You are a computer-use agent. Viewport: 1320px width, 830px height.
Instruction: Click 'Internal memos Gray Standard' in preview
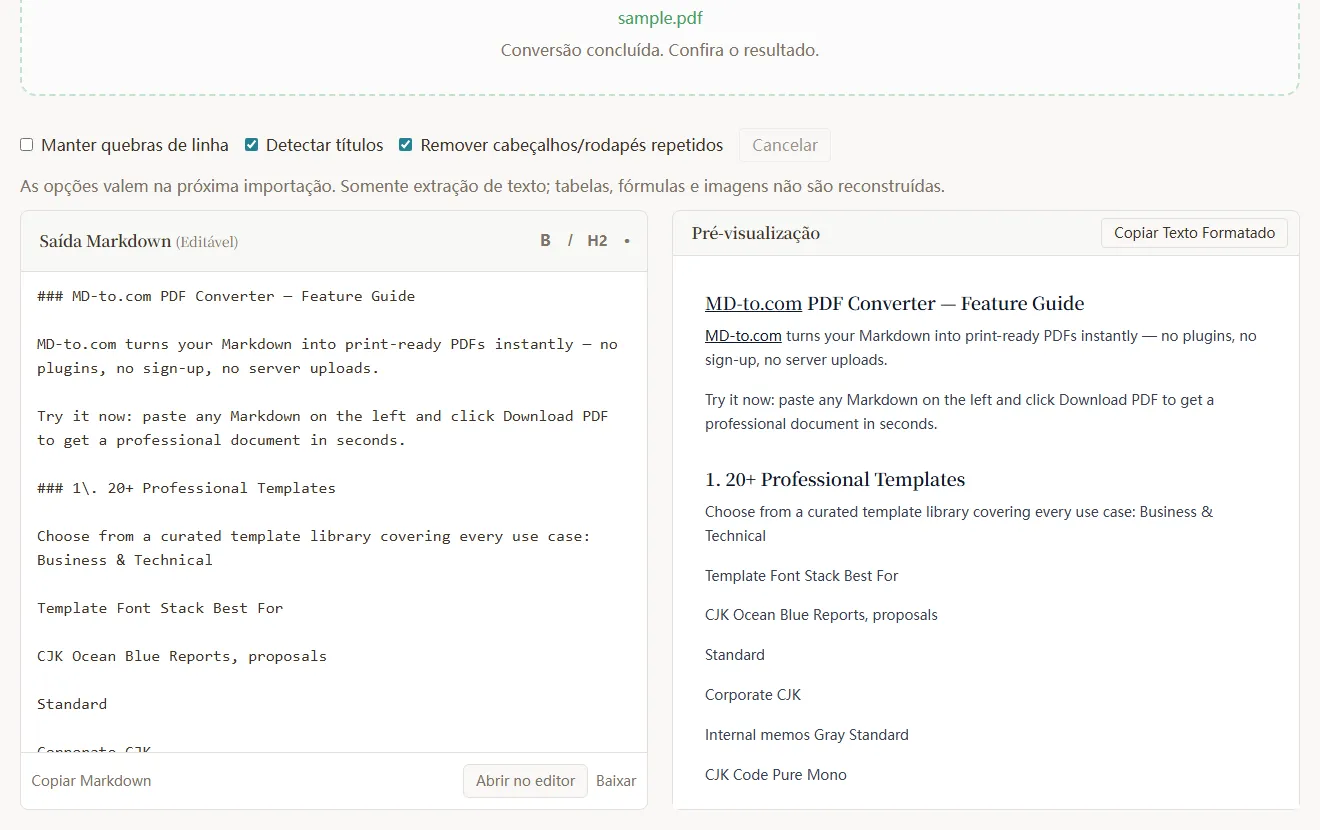point(807,735)
